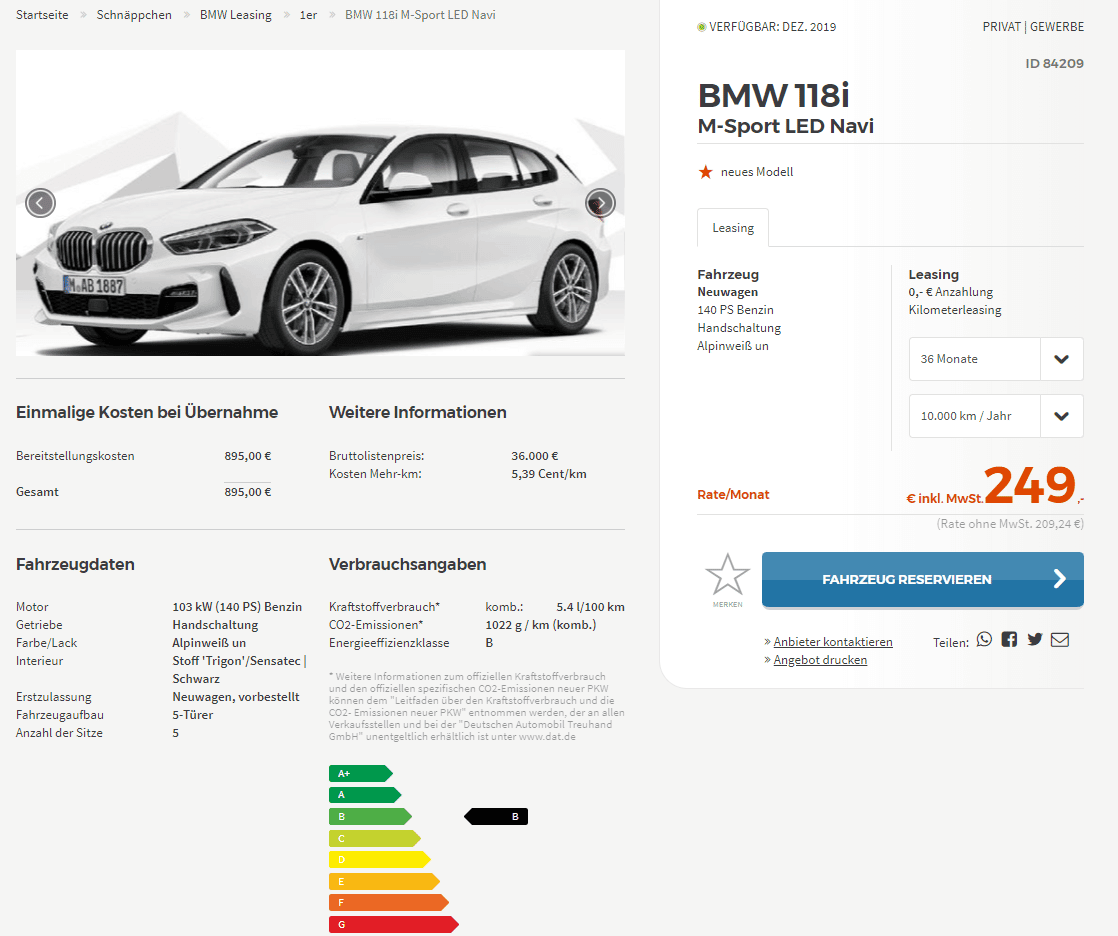Click Fahrzeug reservieren button
The image size is (1118, 936).
point(923,580)
